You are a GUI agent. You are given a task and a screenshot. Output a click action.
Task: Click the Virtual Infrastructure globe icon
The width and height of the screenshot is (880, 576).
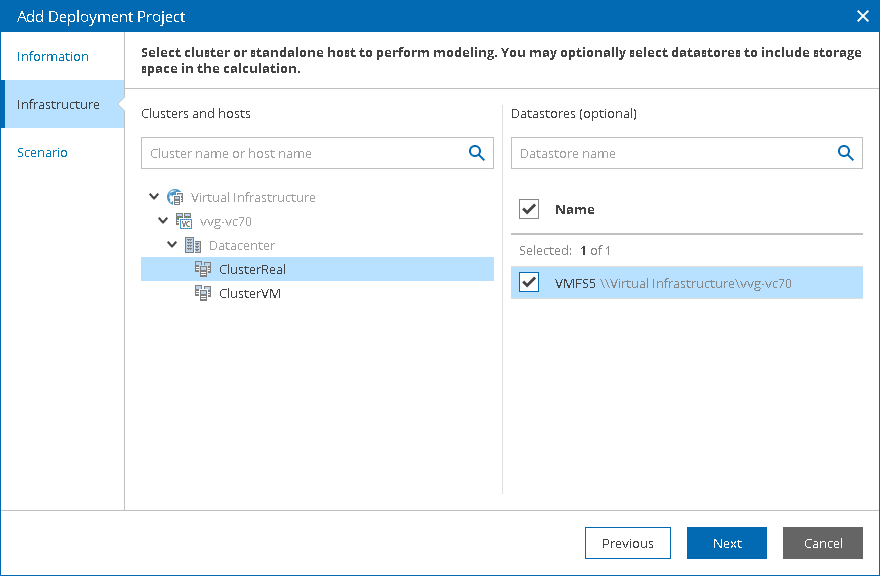click(x=175, y=197)
